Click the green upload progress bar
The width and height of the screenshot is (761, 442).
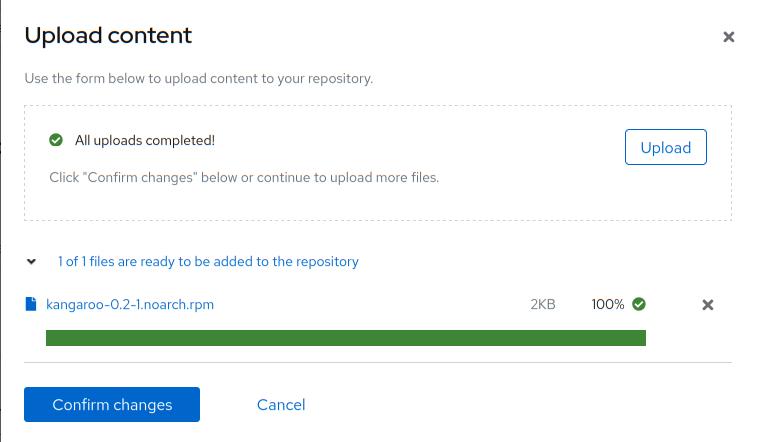345,338
